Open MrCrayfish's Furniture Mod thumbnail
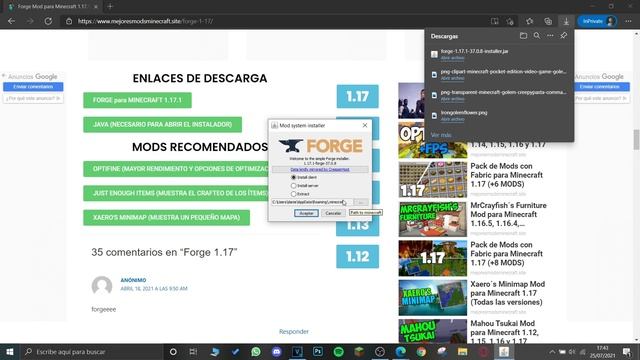Screen dimensions: 640x360 433,219
